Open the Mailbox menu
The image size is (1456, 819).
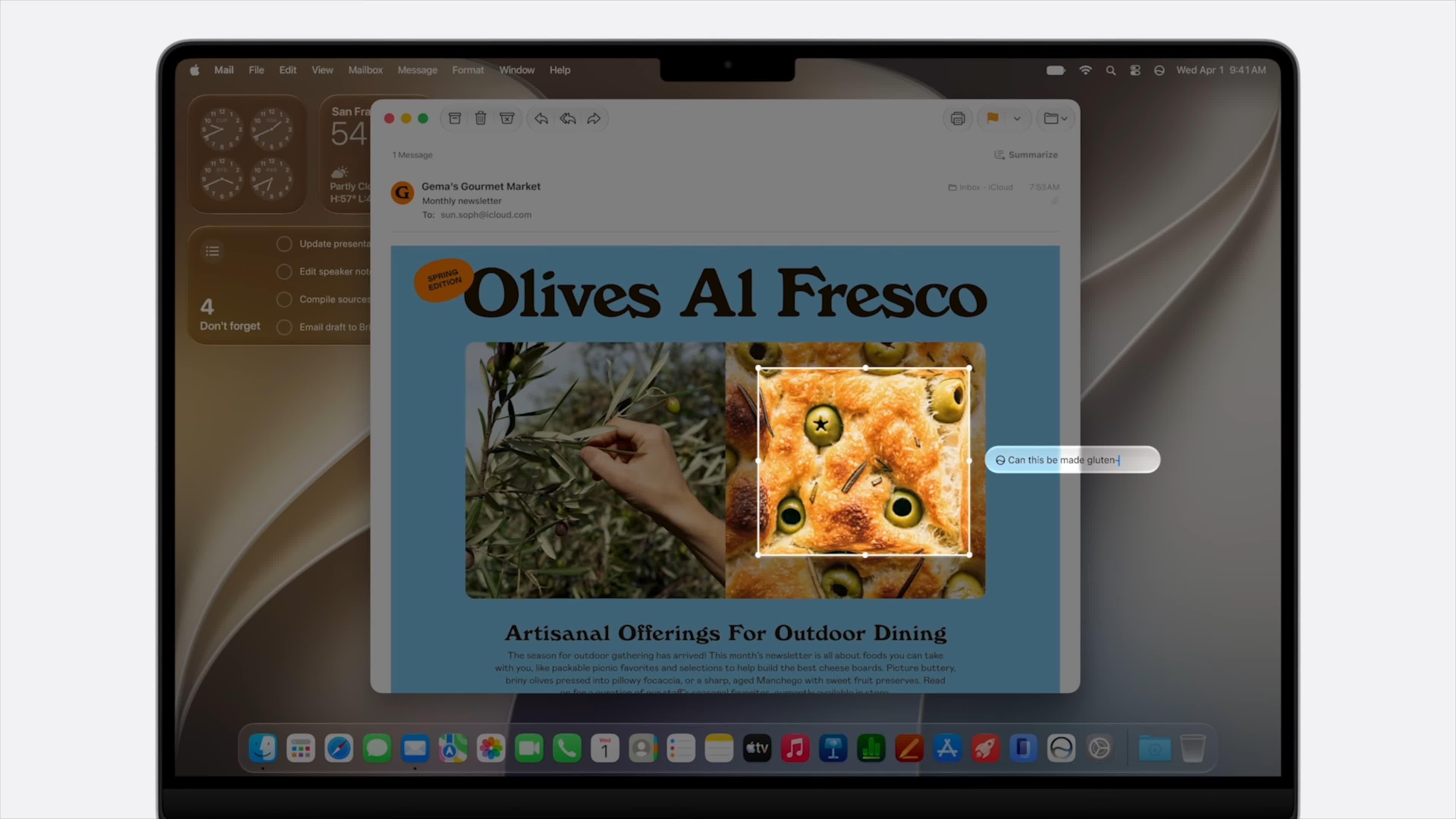365,70
